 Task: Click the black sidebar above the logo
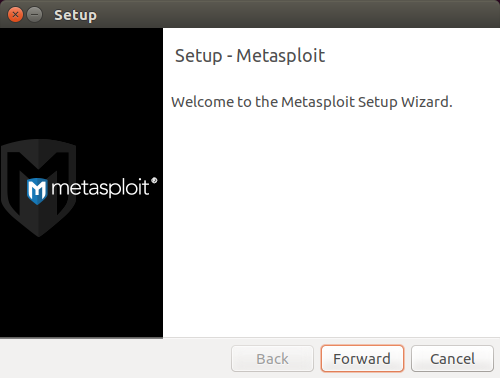click(81, 83)
